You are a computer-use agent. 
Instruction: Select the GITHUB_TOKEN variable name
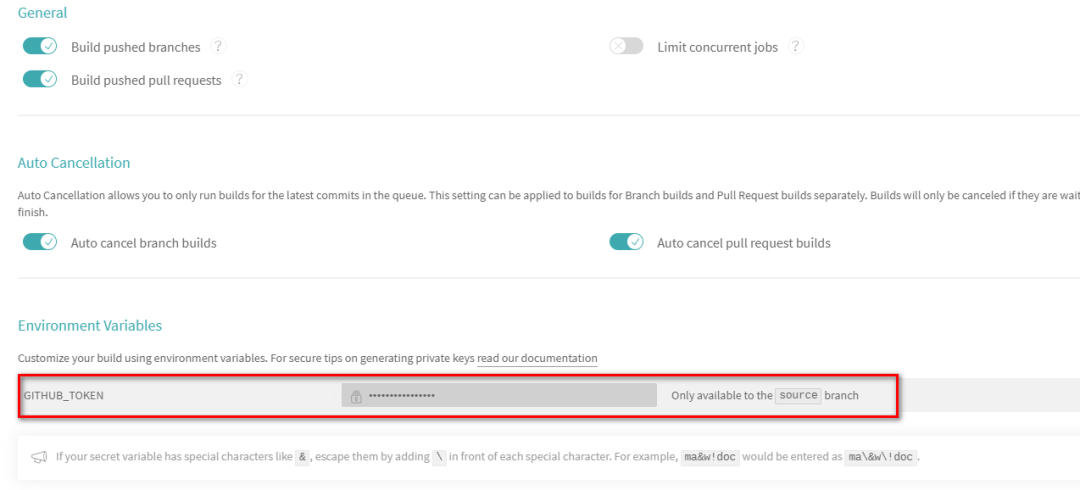click(64, 395)
